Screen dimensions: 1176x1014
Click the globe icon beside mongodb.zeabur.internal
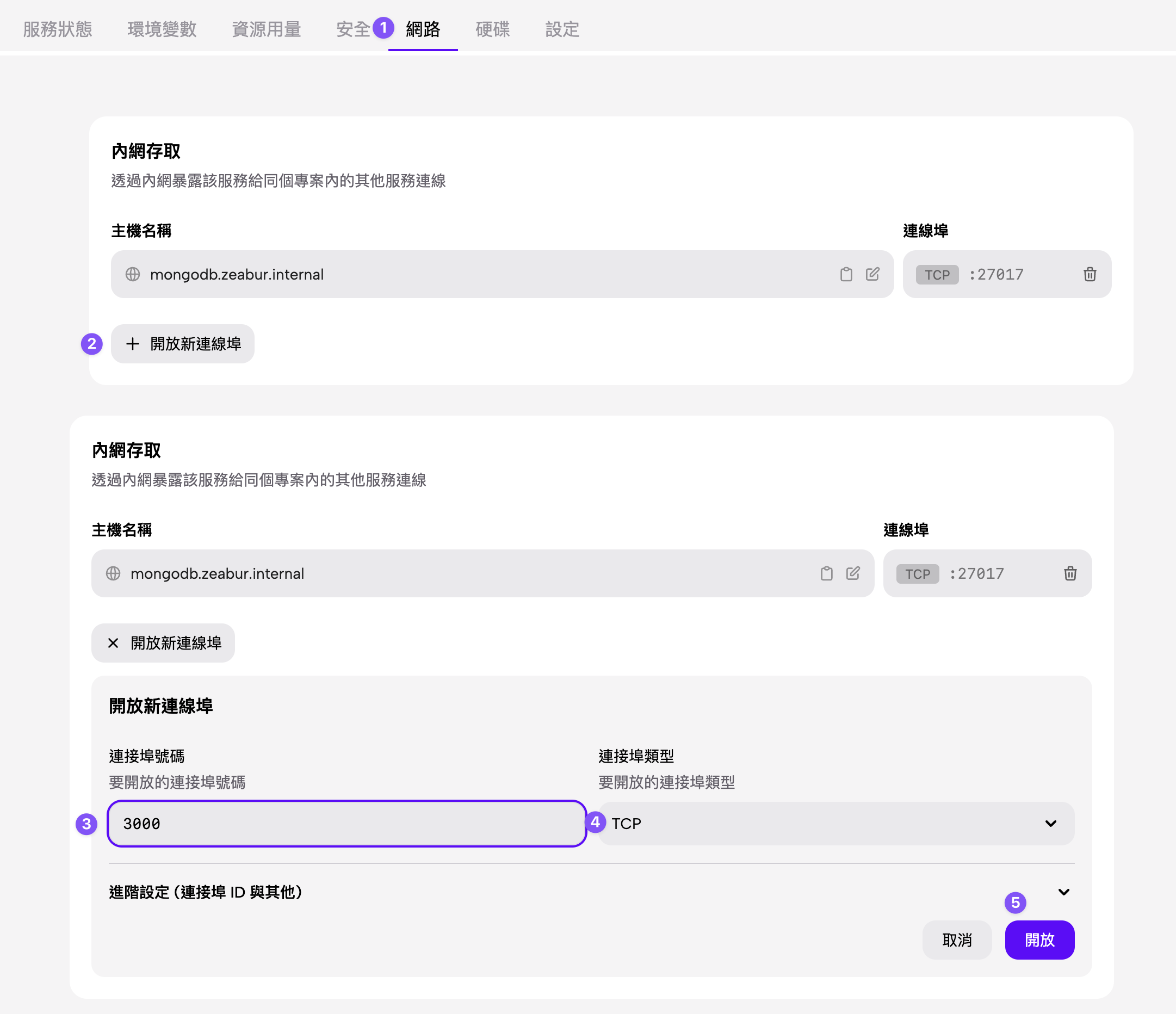[x=133, y=274]
